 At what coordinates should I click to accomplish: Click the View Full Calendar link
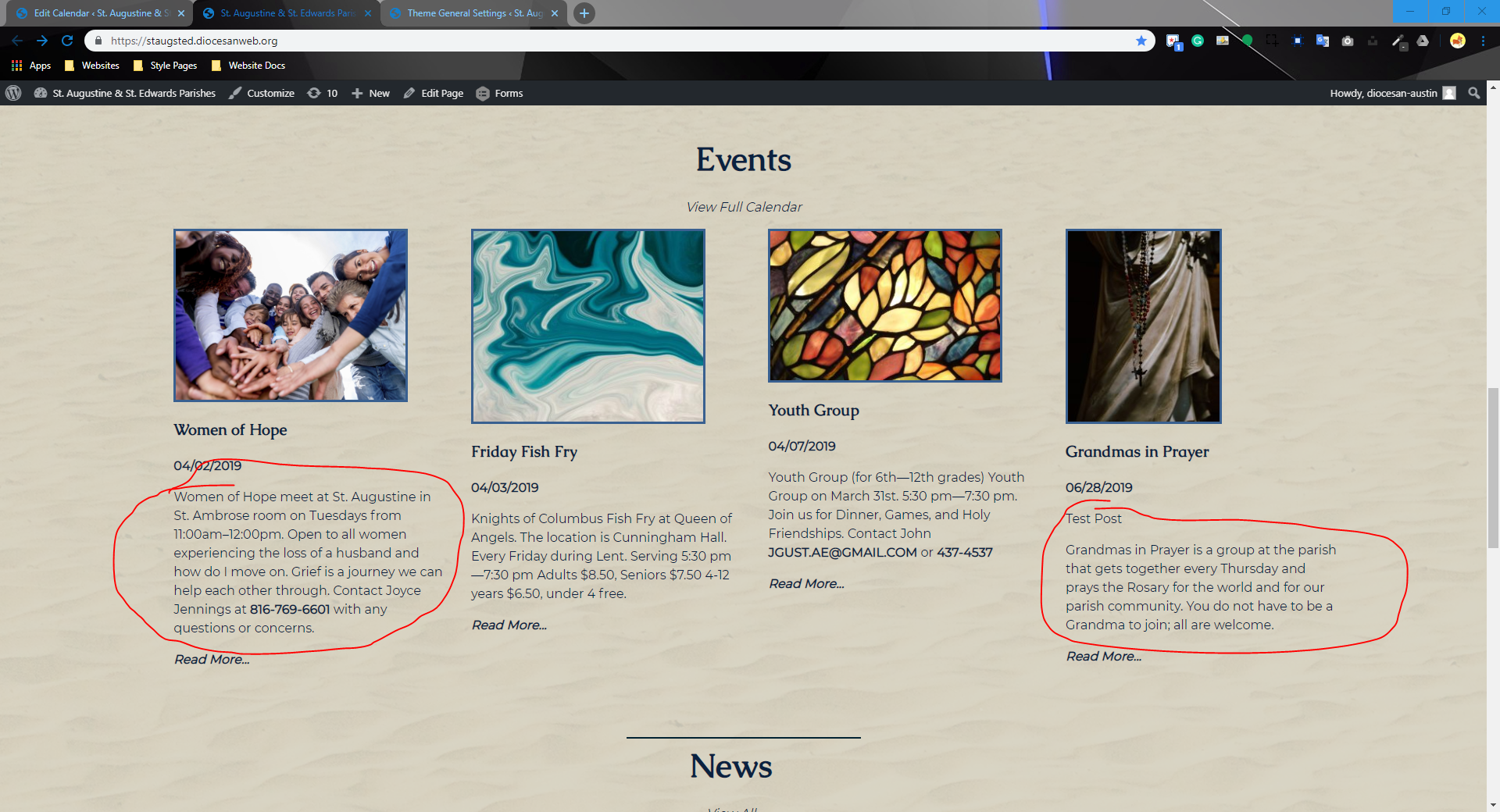point(744,207)
